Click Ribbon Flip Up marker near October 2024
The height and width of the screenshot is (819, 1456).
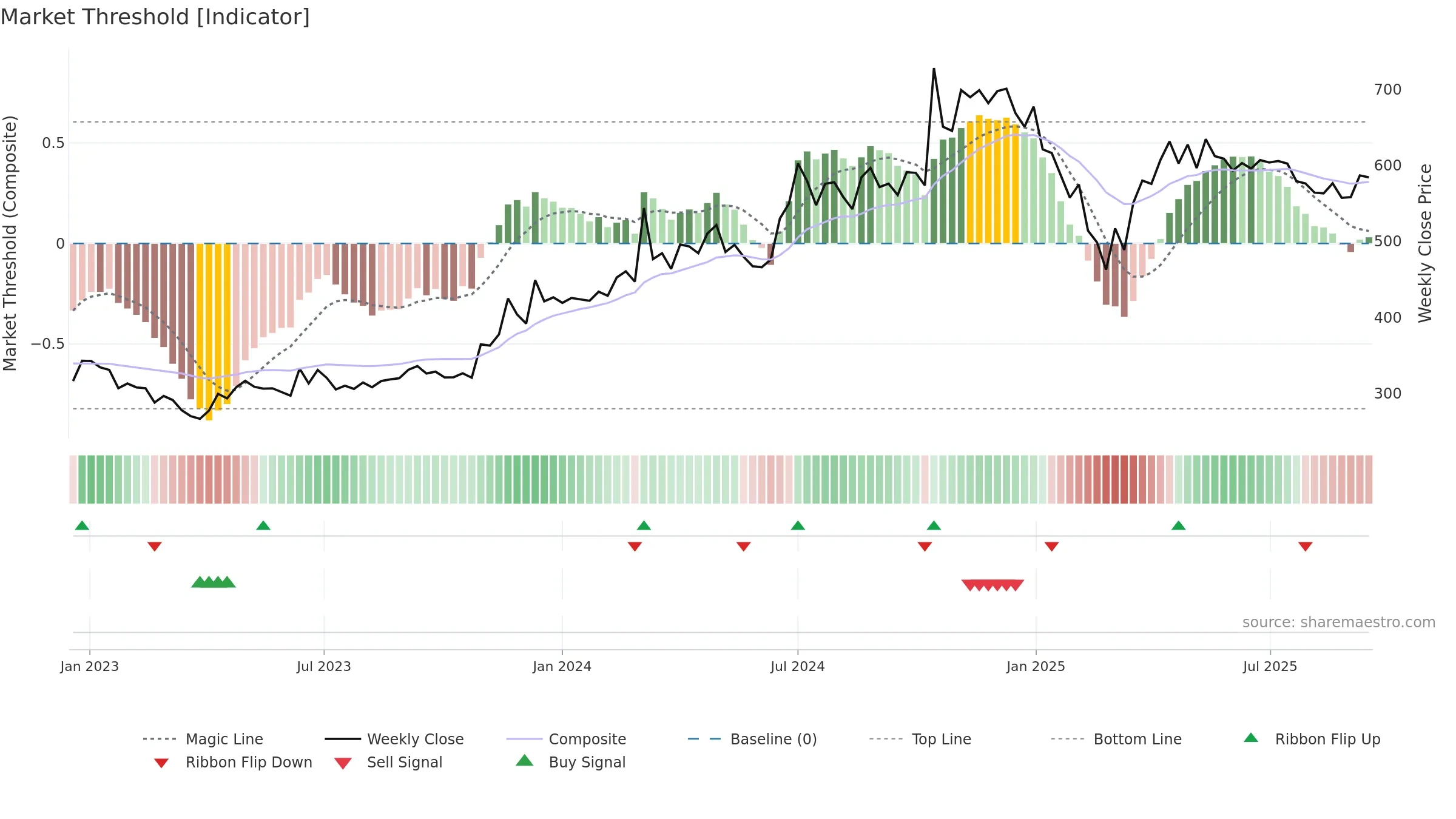tap(934, 525)
